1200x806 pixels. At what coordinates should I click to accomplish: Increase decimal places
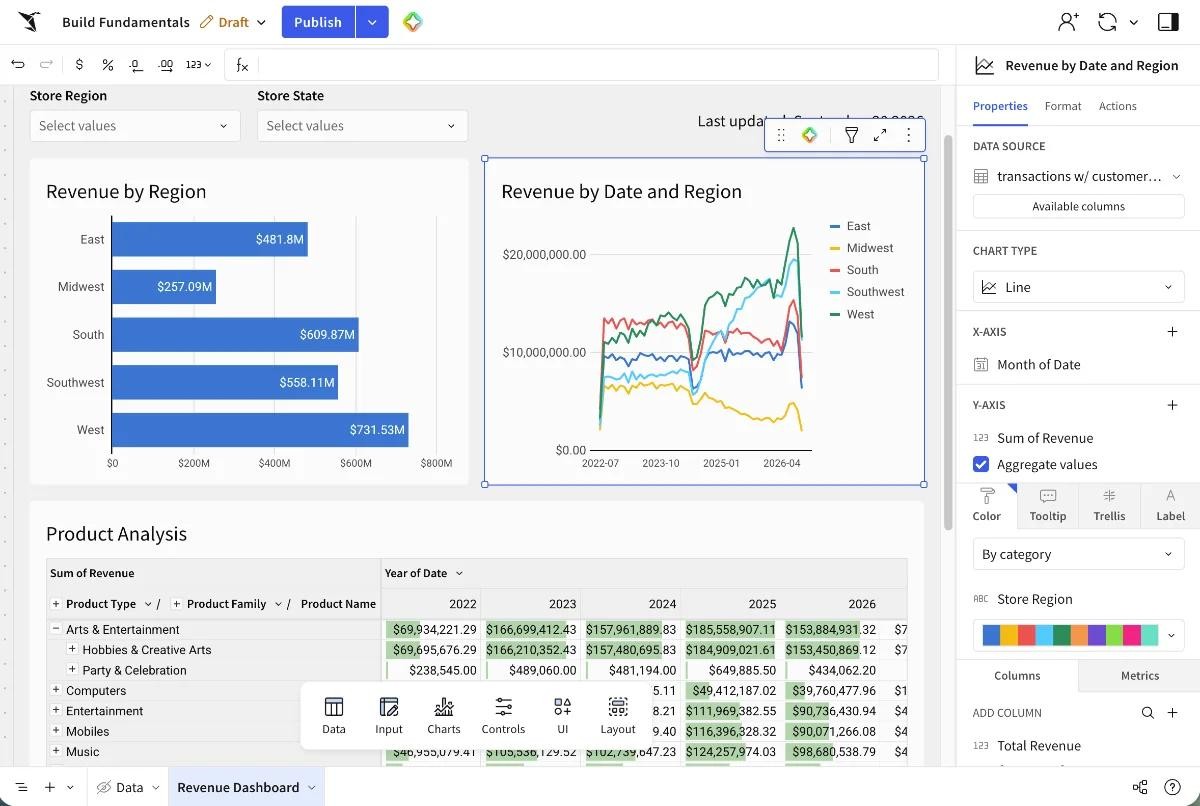(x=166, y=64)
